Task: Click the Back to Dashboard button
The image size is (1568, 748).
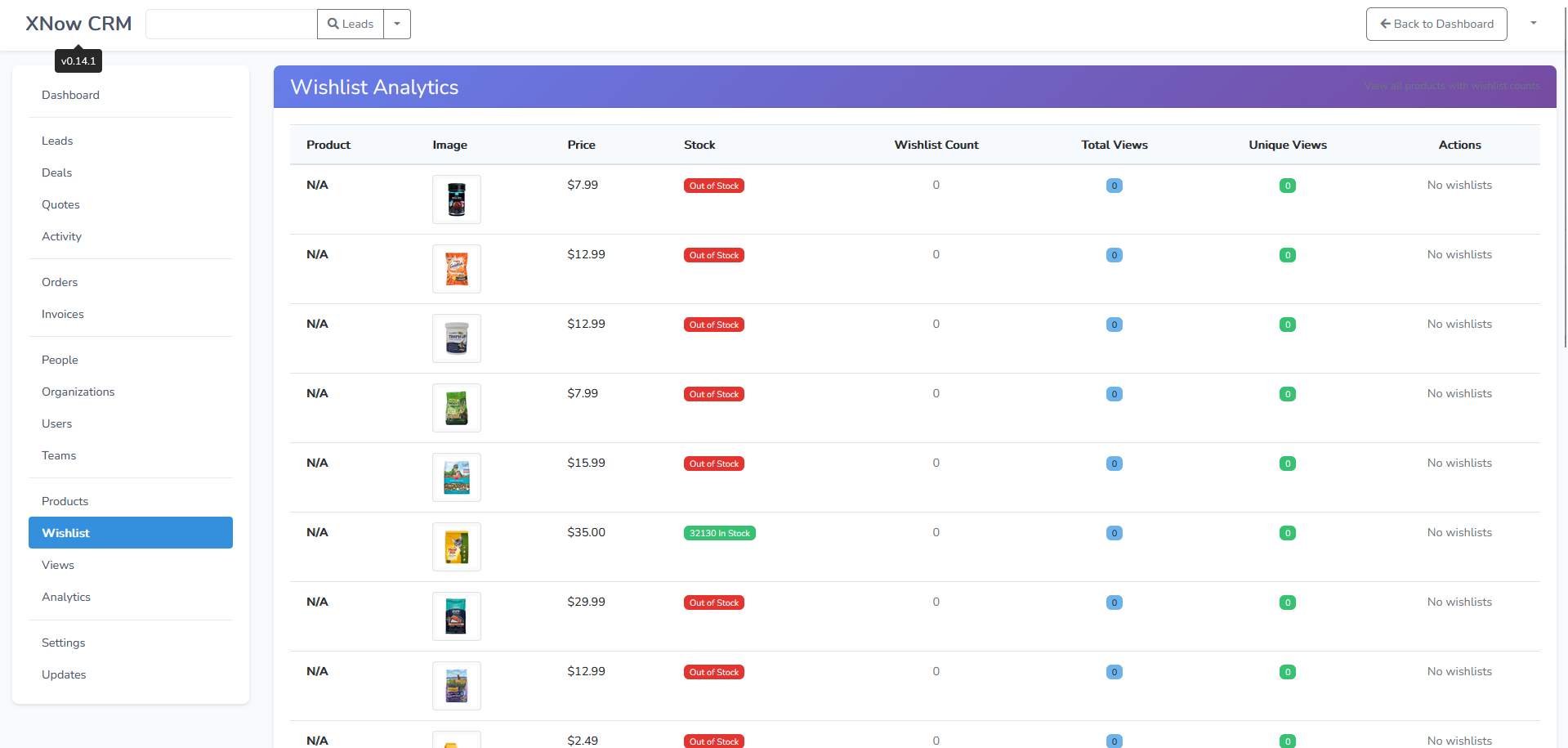Action: tap(1436, 24)
